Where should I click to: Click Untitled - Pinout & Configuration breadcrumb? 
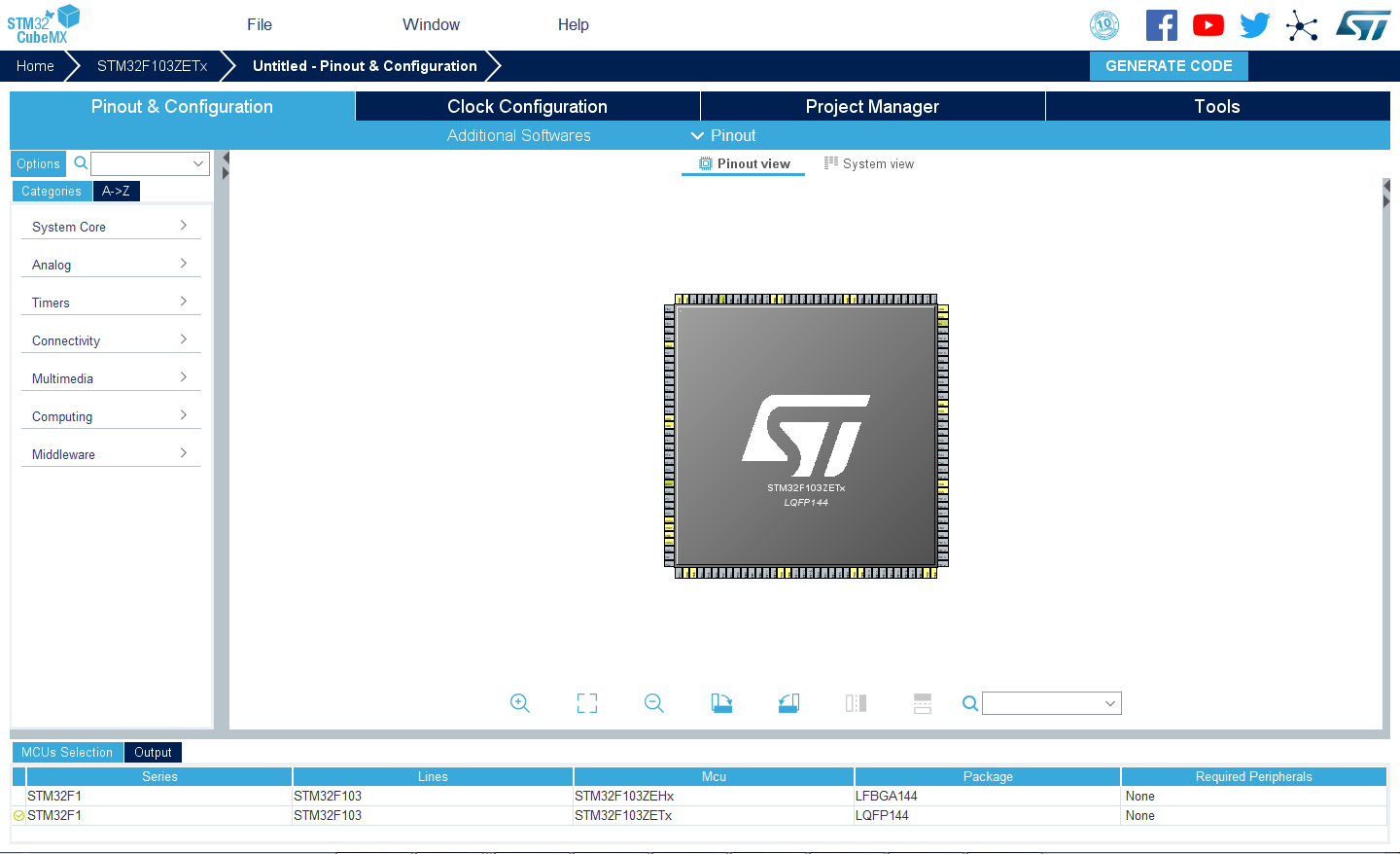(365, 65)
